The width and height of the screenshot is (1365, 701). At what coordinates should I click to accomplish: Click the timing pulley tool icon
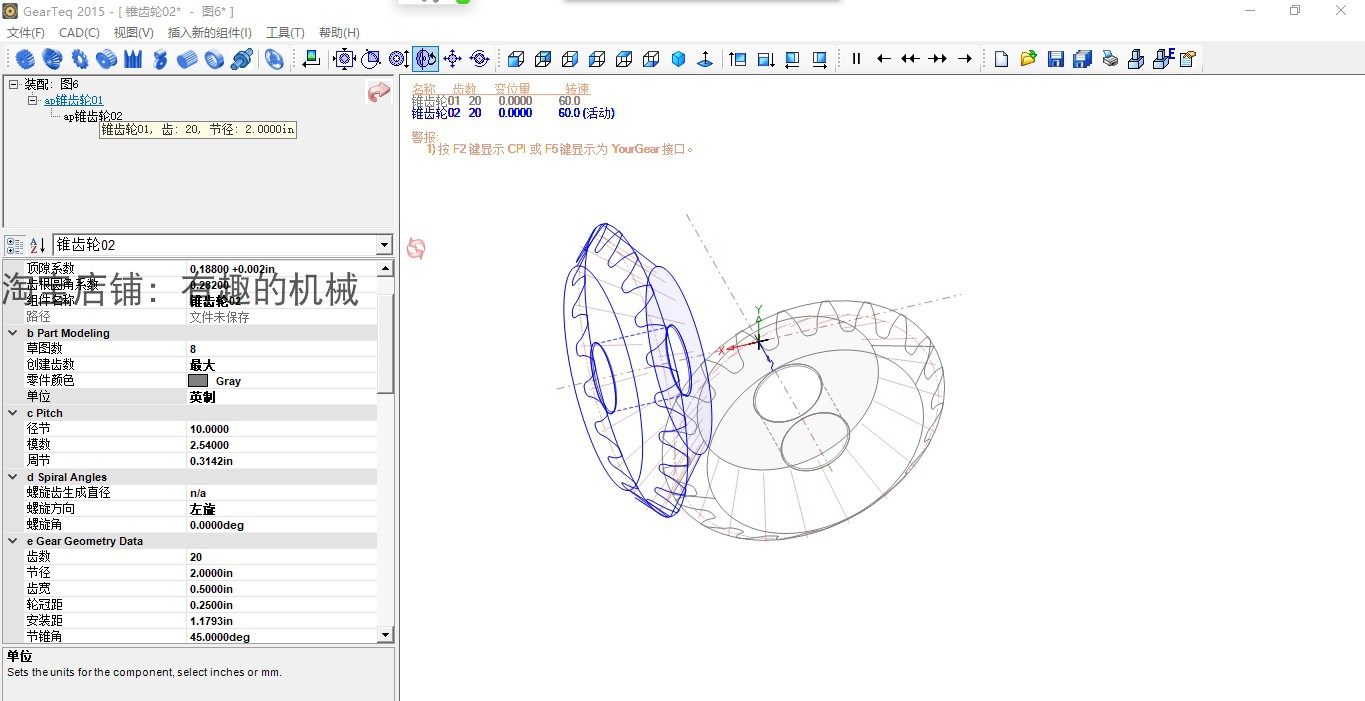point(105,58)
